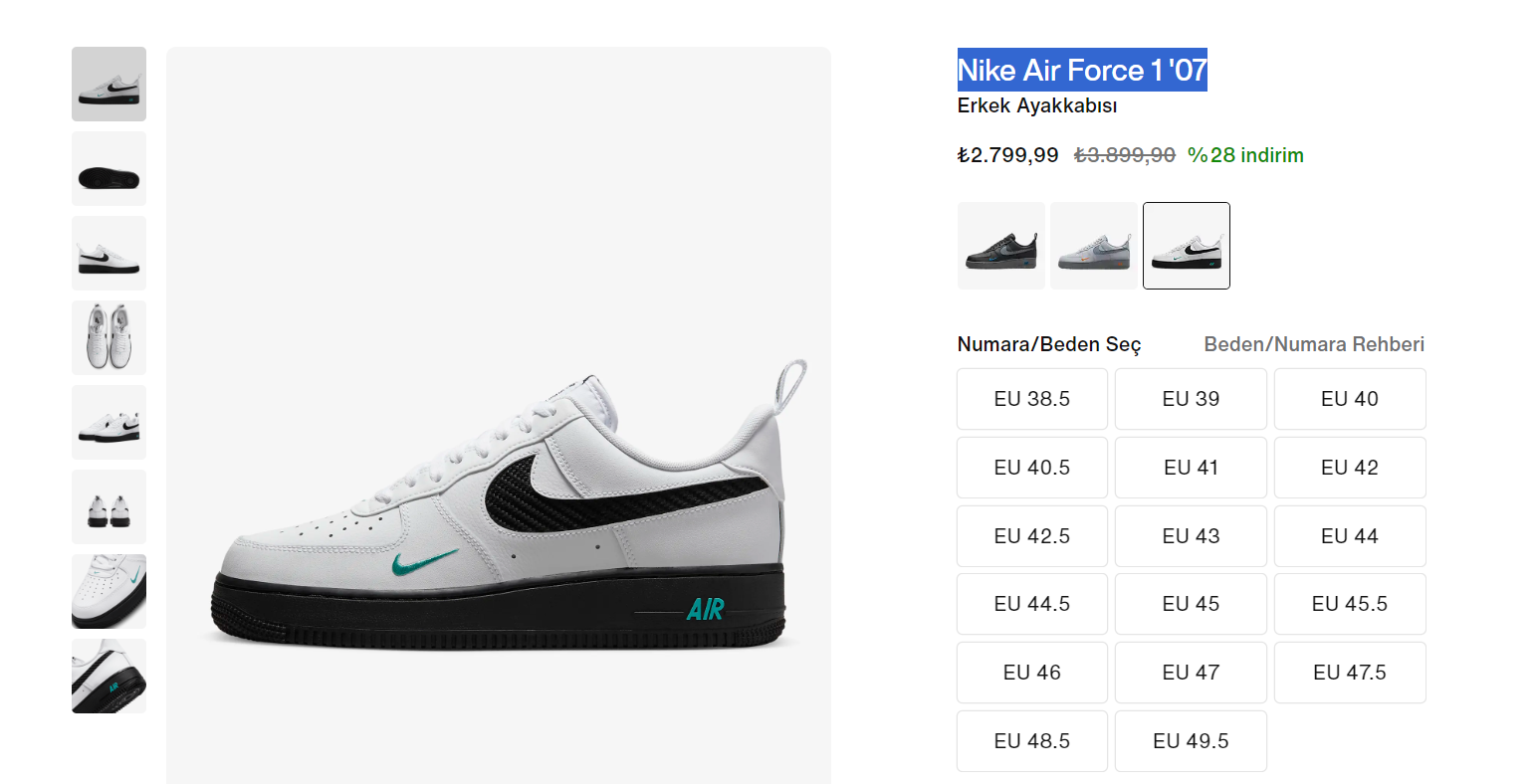Select size EU 38.5
1537x784 pixels.
[1032, 399]
